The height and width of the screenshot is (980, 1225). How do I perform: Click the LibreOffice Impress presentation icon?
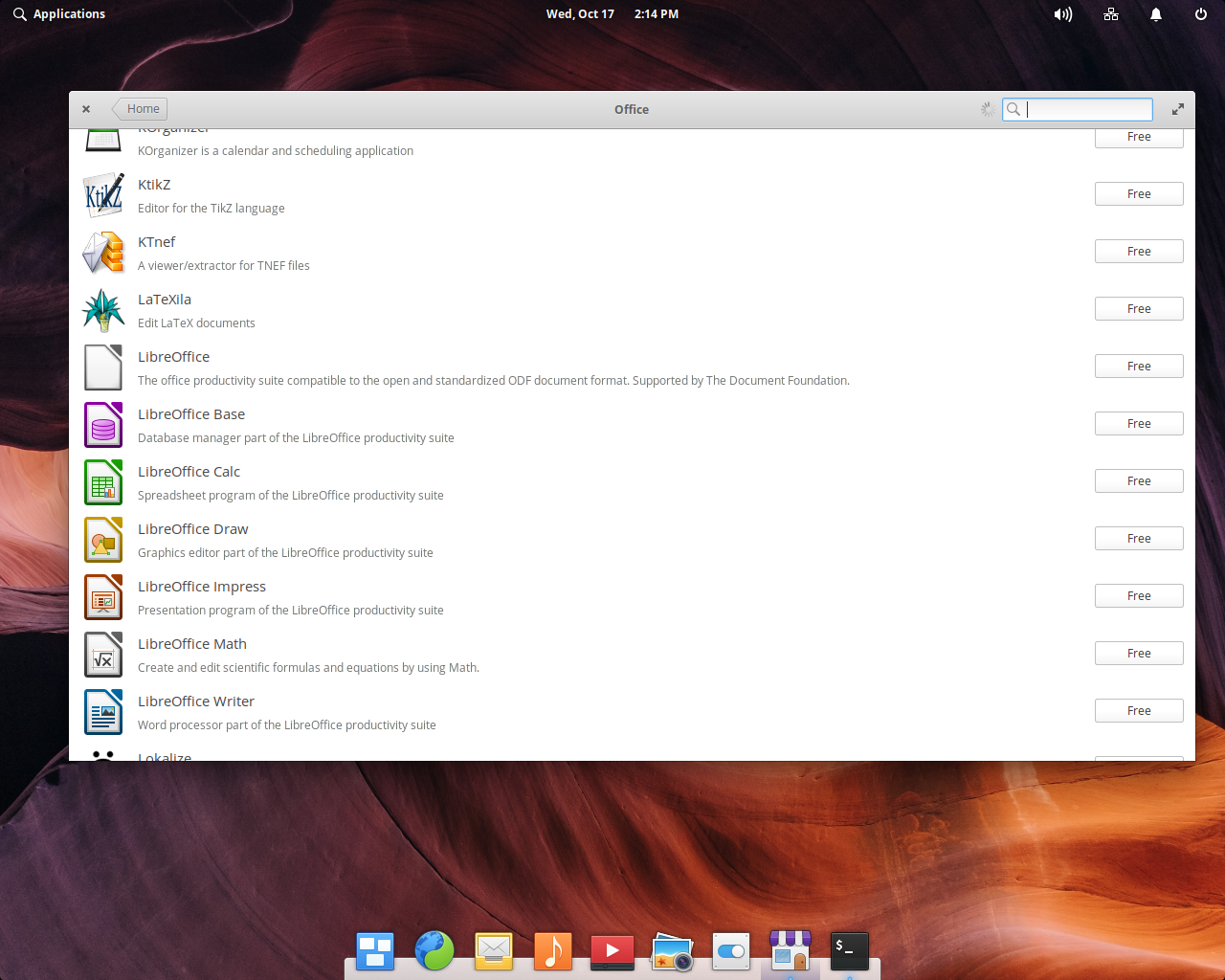coord(103,597)
